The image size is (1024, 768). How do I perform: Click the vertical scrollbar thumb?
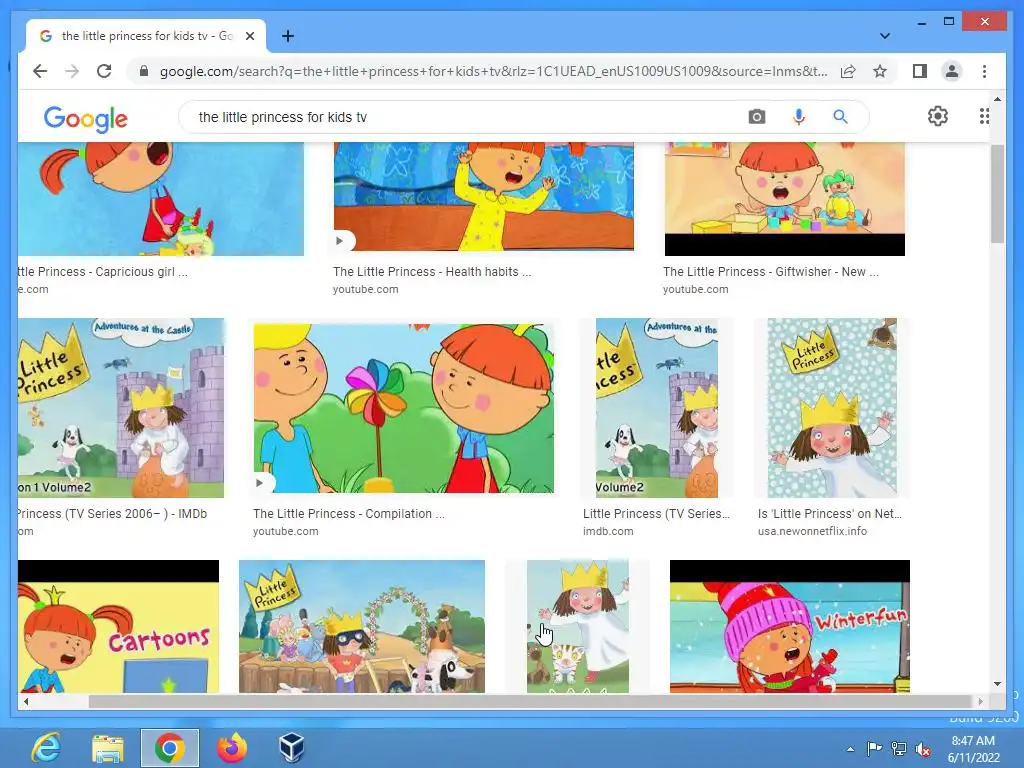(x=997, y=193)
